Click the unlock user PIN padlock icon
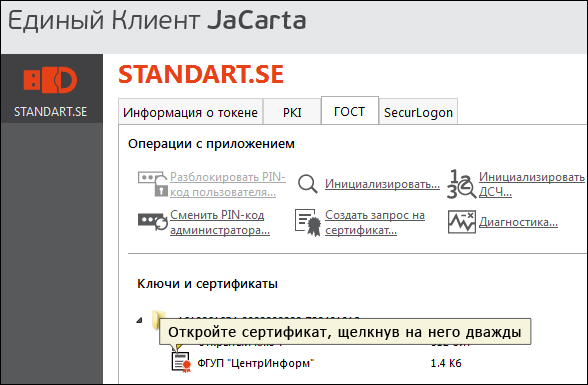Image resolution: width=588 pixels, height=385 pixels. (152, 184)
